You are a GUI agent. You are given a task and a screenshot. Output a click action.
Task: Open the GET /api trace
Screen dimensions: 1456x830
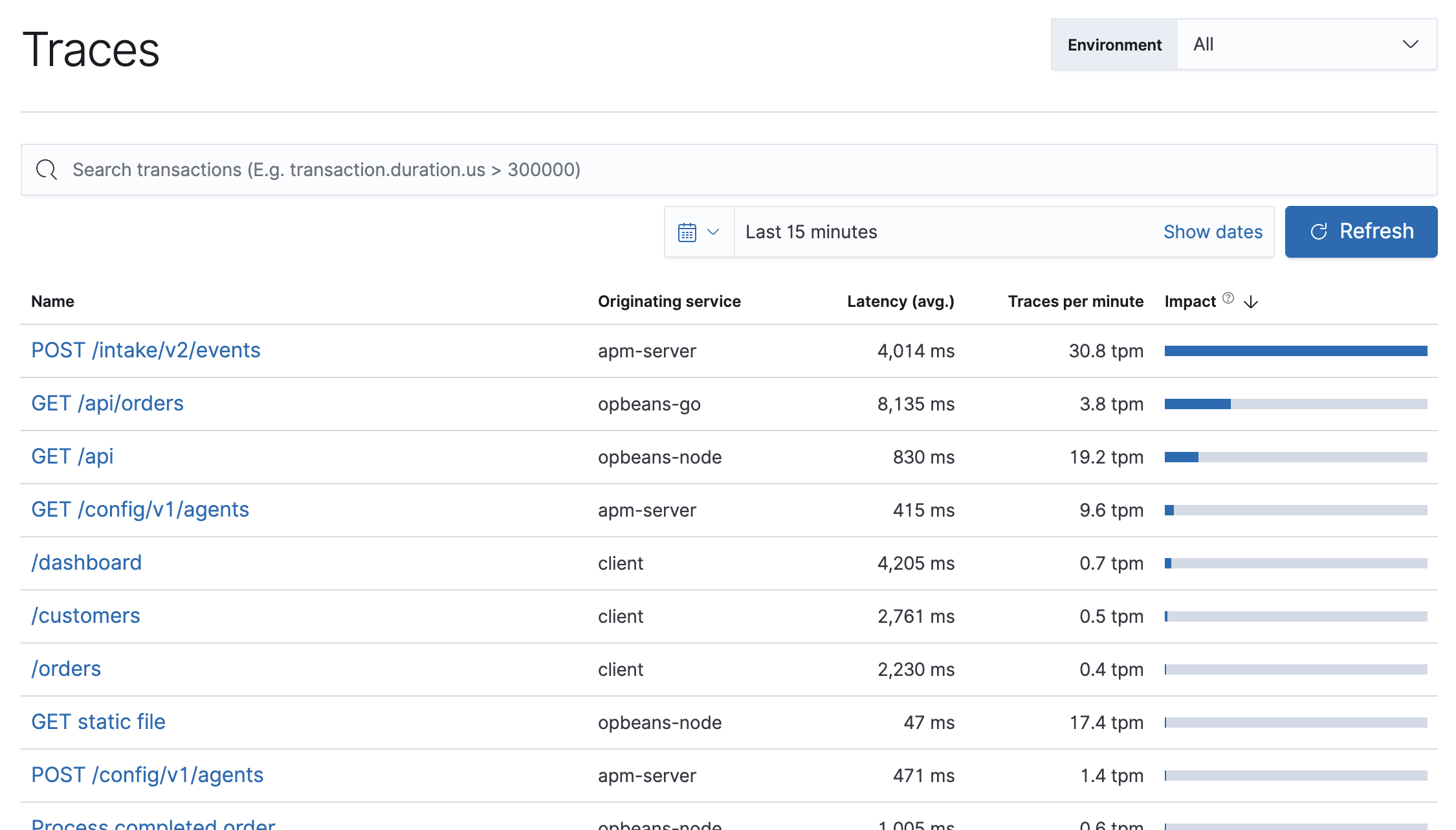pos(72,456)
